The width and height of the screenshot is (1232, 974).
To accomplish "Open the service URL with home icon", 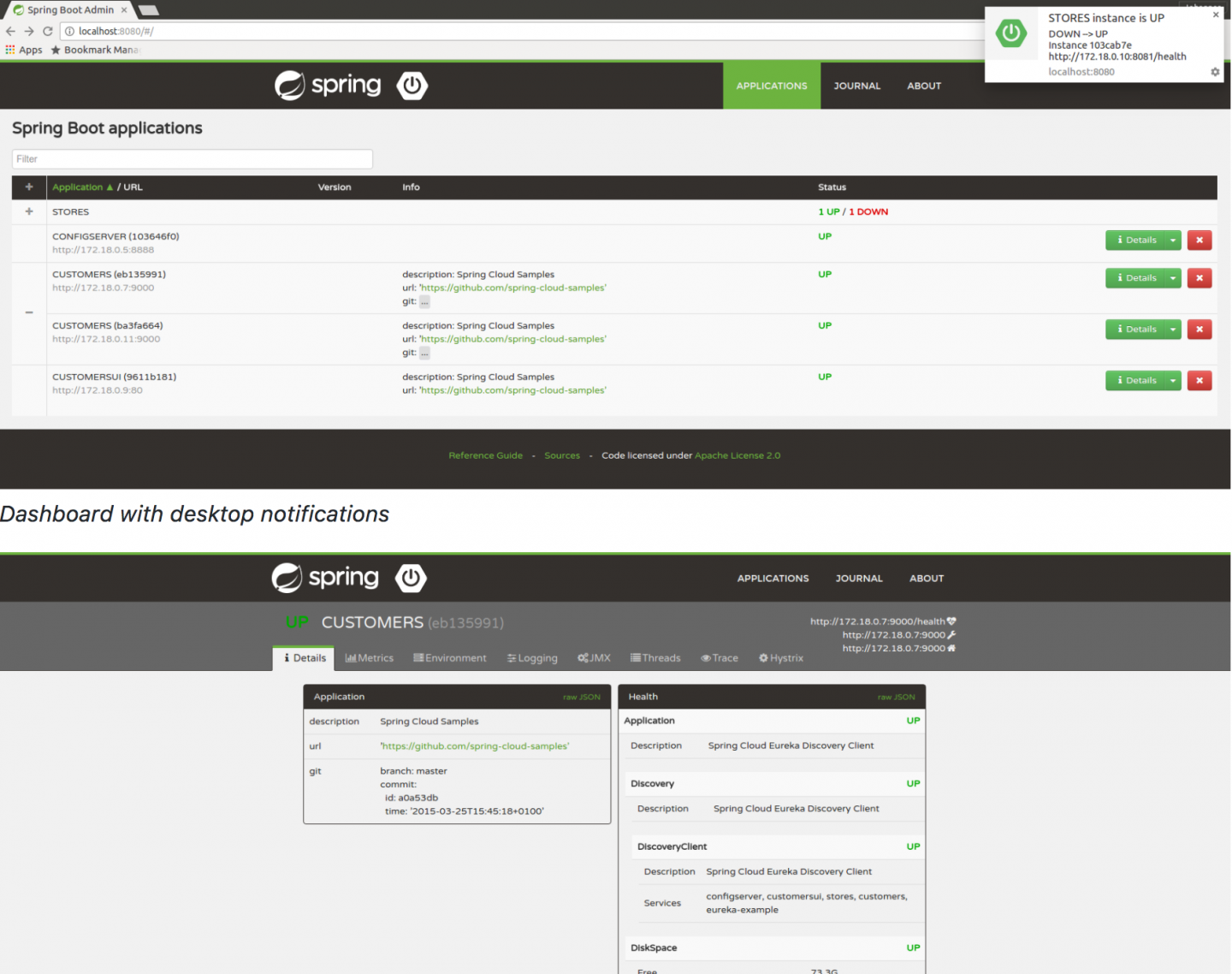I will [x=899, y=648].
